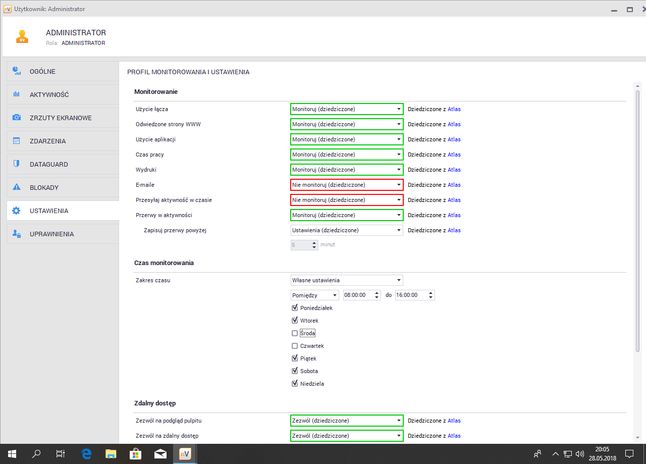
Task: Click the Atlas link next to Wydruki
Action: point(454,170)
